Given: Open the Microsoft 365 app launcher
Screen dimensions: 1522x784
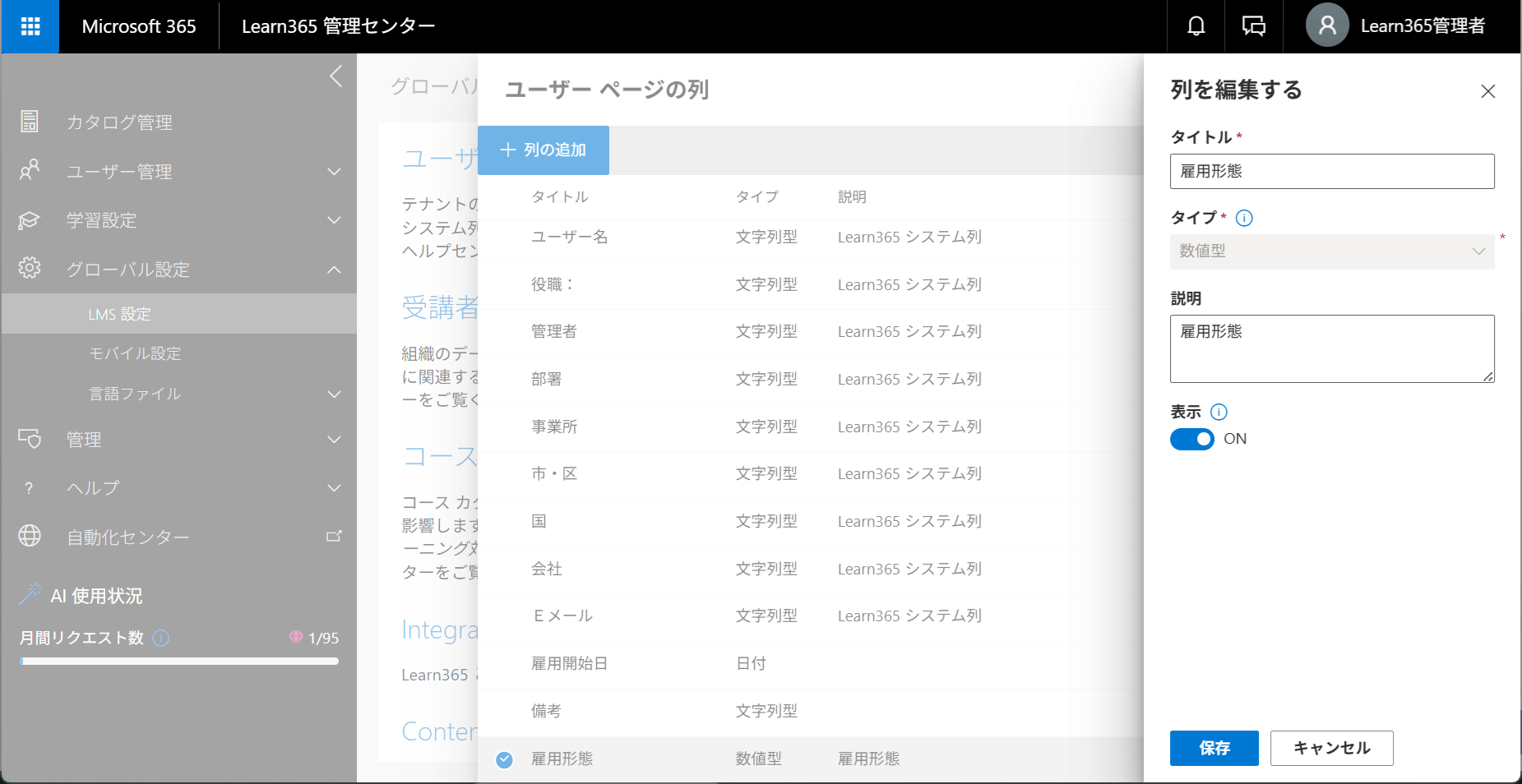Looking at the screenshot, I should point(30,26).
